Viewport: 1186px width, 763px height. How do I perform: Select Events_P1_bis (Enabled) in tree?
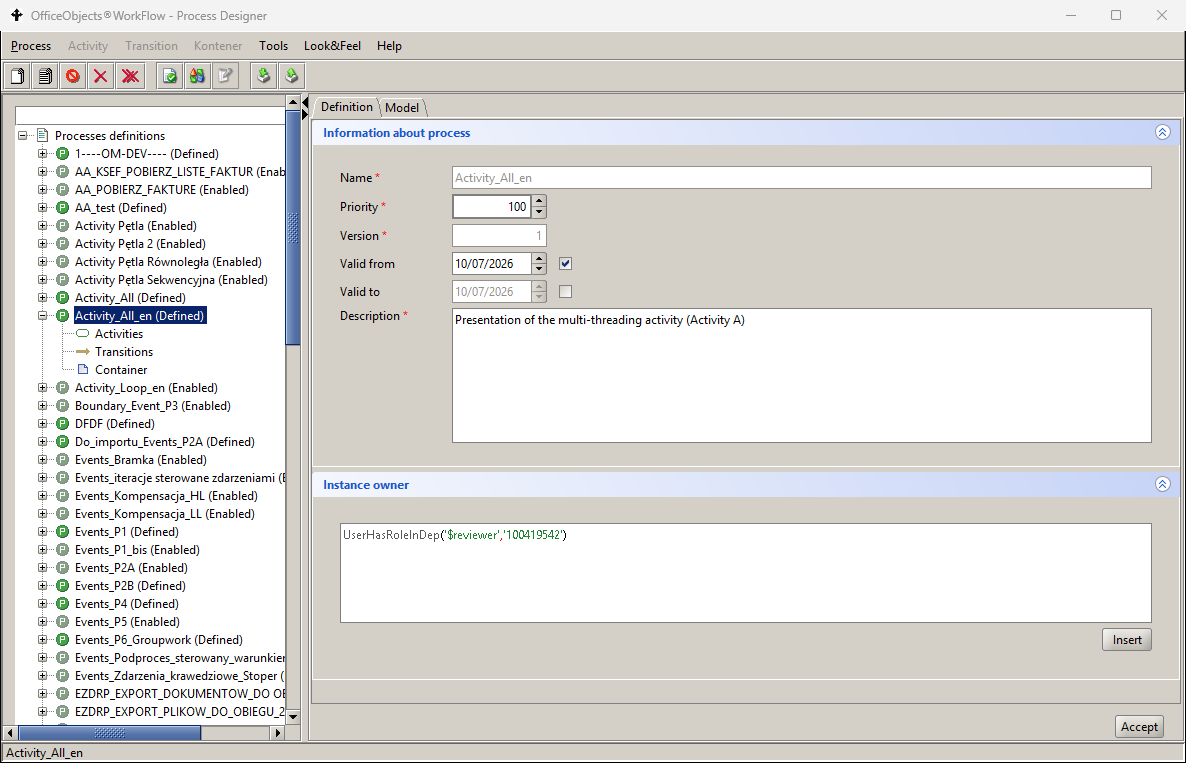[137, 550]
